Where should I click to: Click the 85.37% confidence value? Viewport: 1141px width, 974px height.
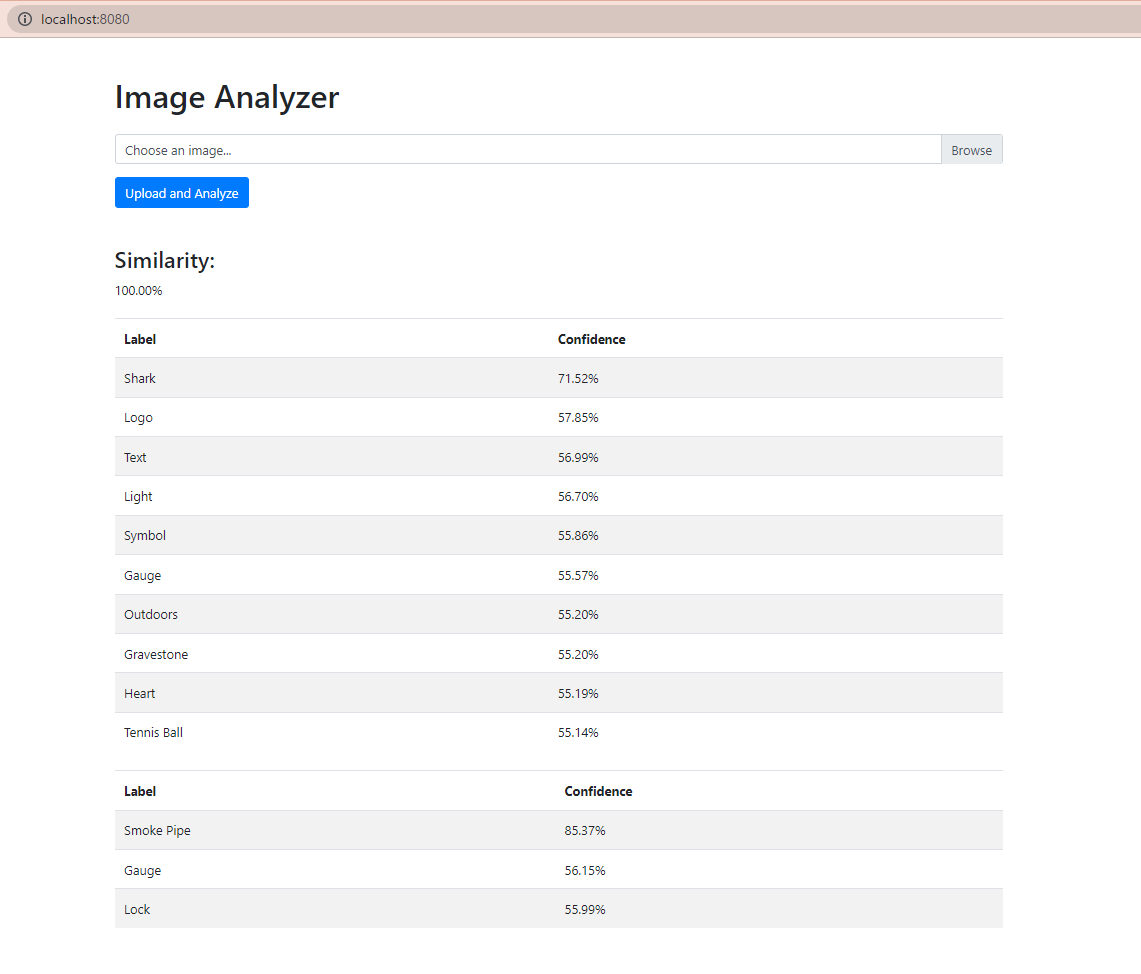pos(585,830)
